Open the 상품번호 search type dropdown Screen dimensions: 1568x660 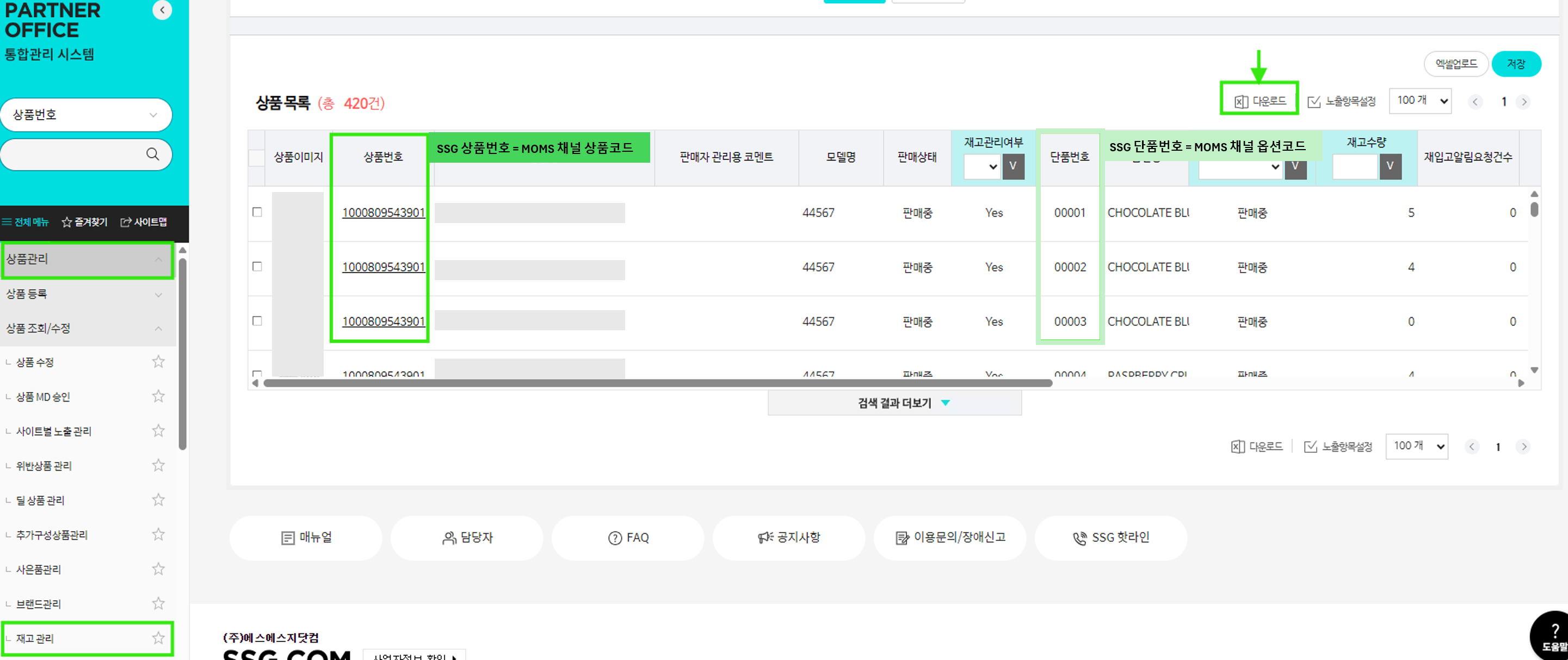point(86,115)
